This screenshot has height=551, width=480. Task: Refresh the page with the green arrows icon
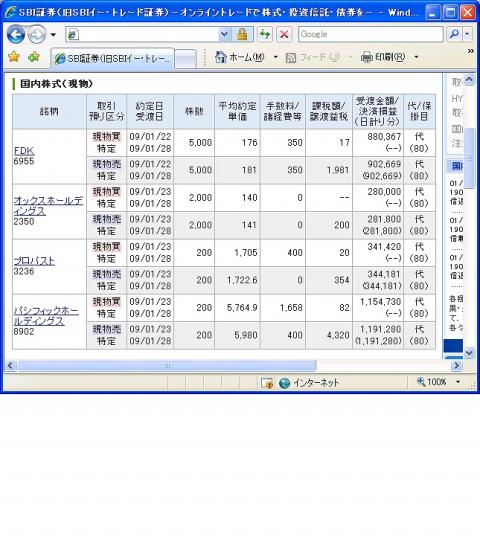[265, 34]
